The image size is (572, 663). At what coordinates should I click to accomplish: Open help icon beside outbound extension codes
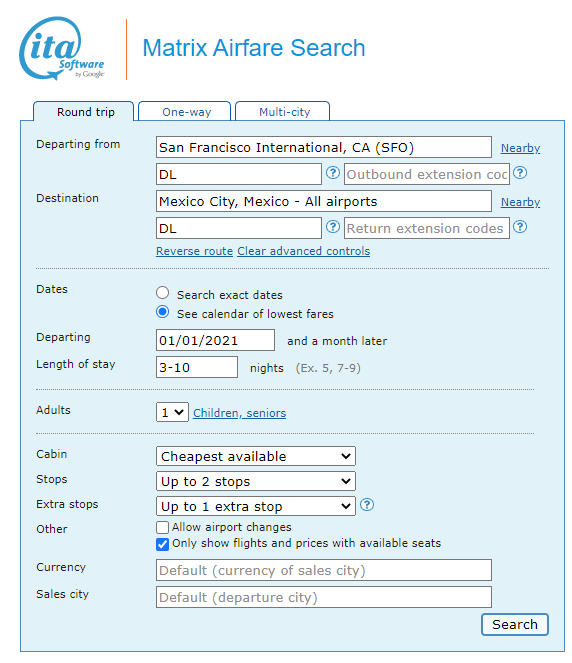520,173
